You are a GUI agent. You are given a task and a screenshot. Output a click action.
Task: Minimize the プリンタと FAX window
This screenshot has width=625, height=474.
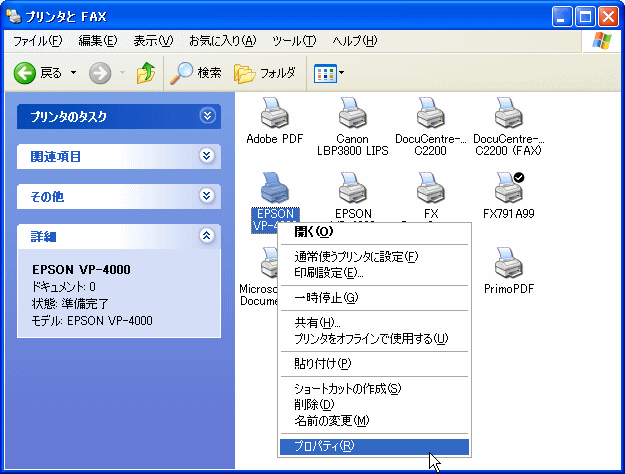point(562,16)
